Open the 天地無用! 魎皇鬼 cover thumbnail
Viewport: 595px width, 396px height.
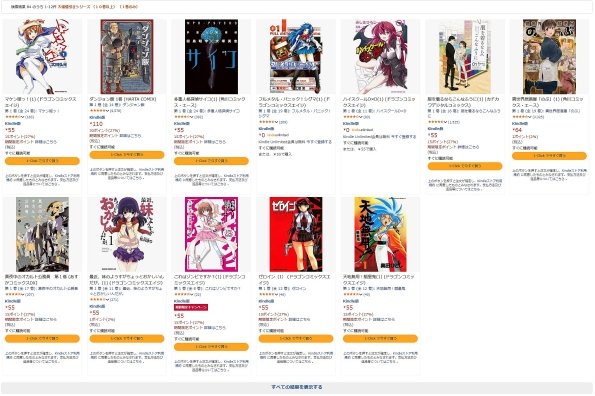coord(380,234)
